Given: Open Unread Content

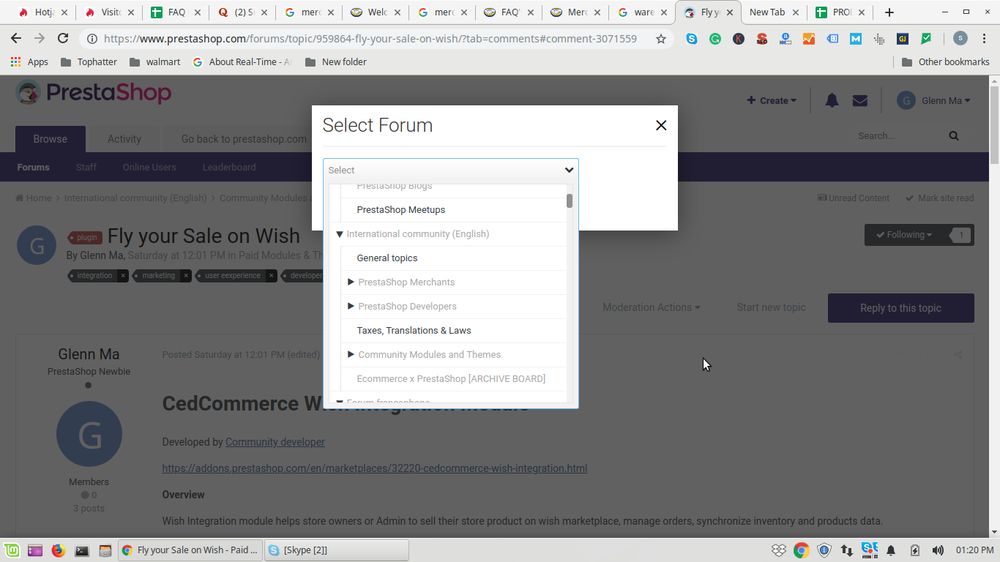Looking at the screenshot, I should point(853,198).
